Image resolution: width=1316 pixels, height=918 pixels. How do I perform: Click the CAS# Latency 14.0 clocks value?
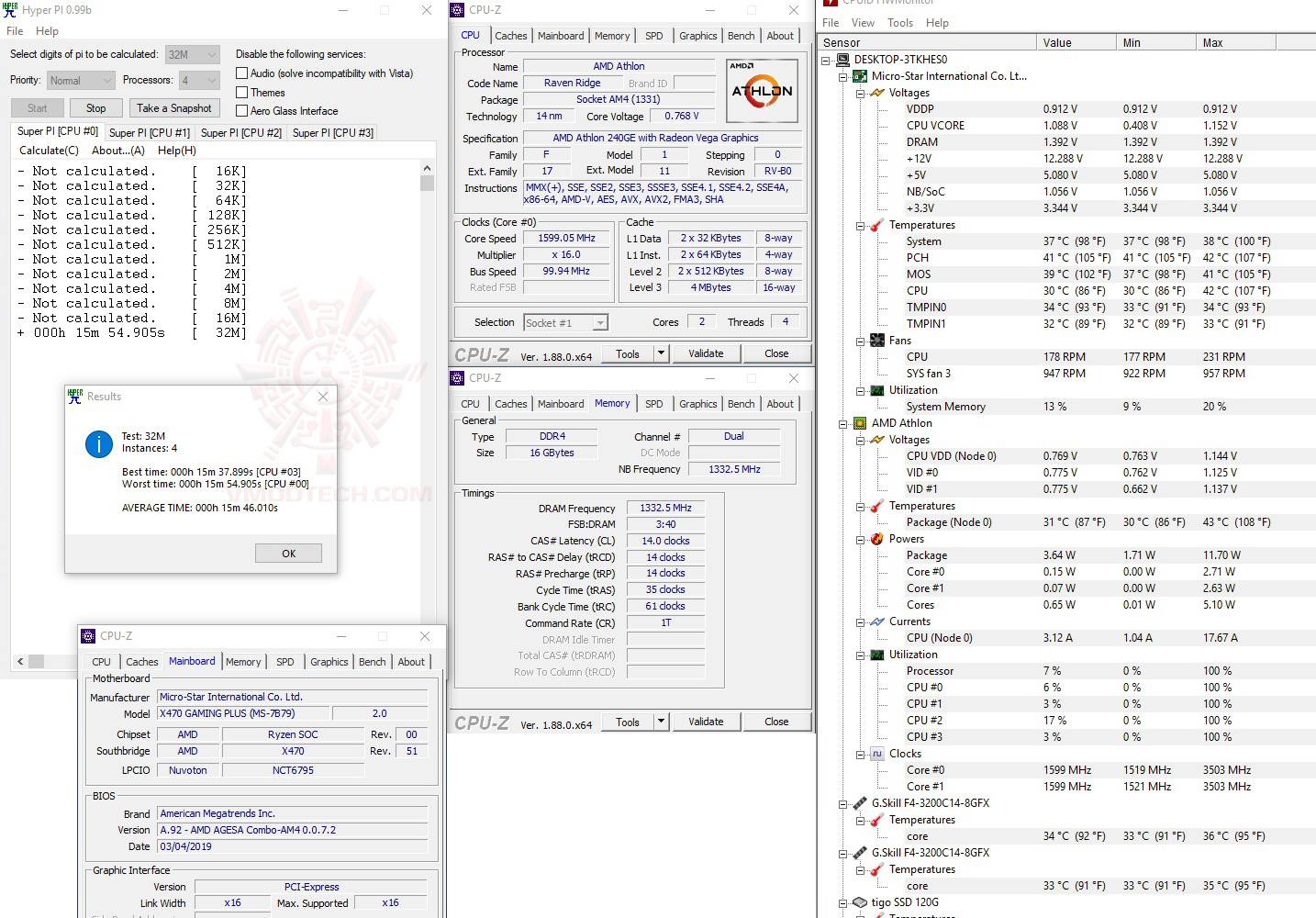click(666, 542)
